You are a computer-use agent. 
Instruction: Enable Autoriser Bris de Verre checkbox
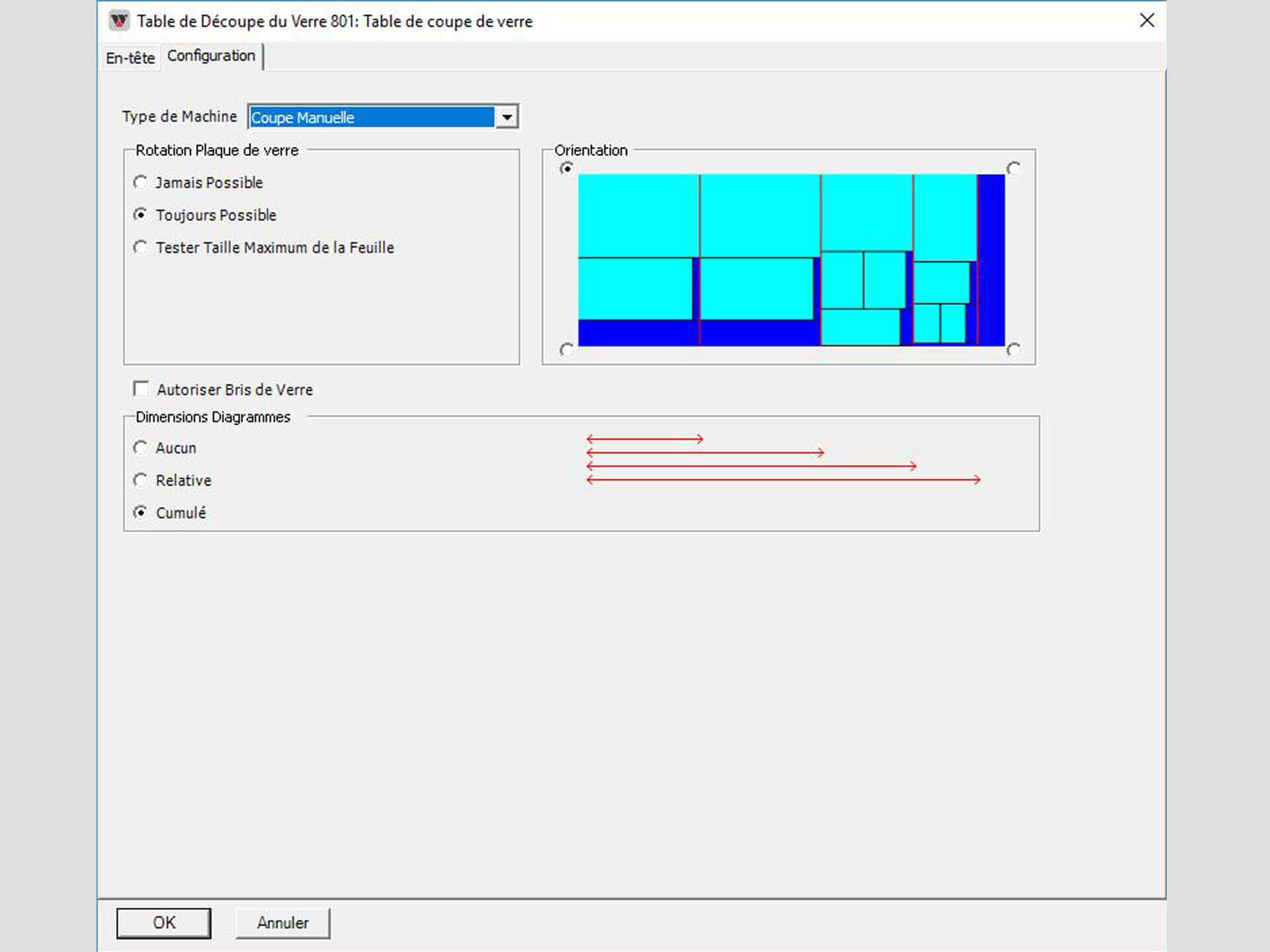(141, 389)
